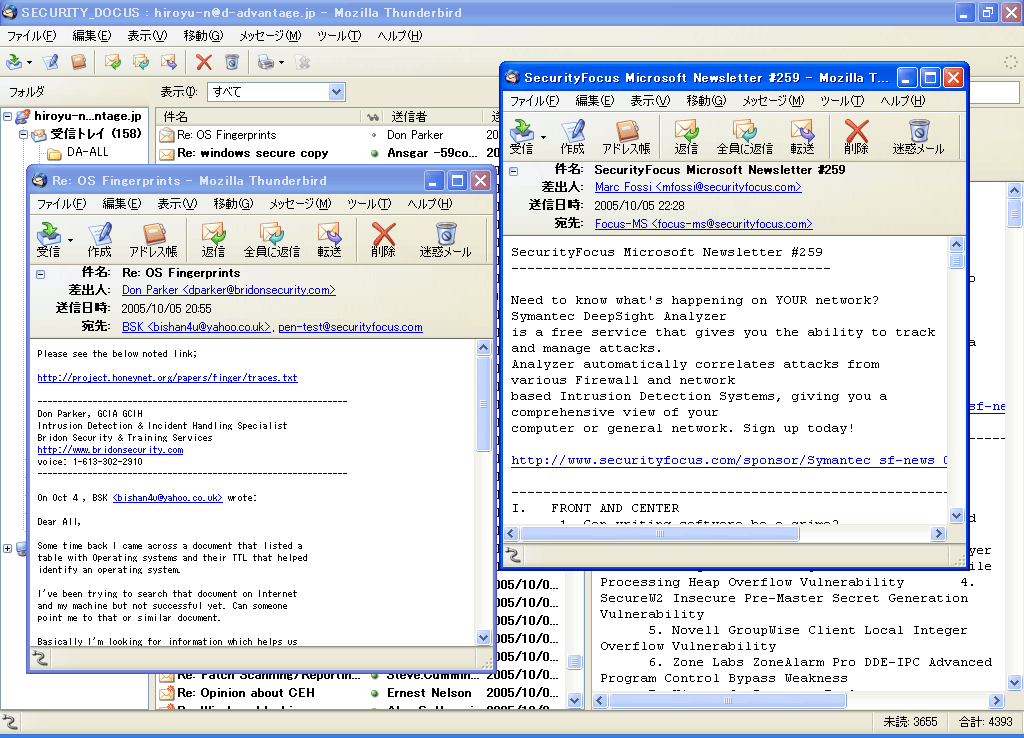1024x738 pixels.
Task: Select Re: windows secure copy message row
Action: point(327,153)
